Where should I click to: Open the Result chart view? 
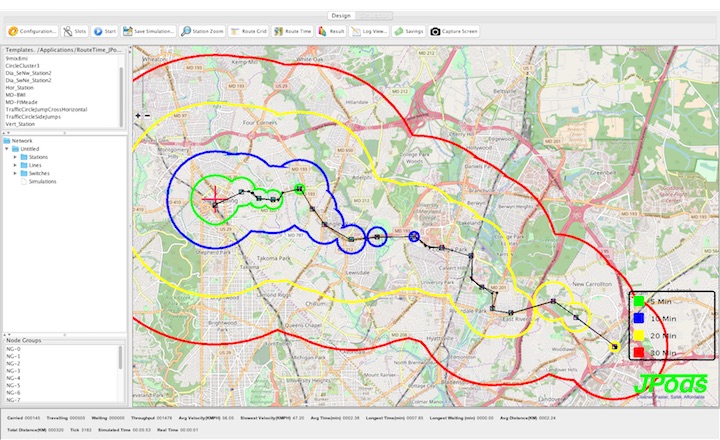click(331, 31)
